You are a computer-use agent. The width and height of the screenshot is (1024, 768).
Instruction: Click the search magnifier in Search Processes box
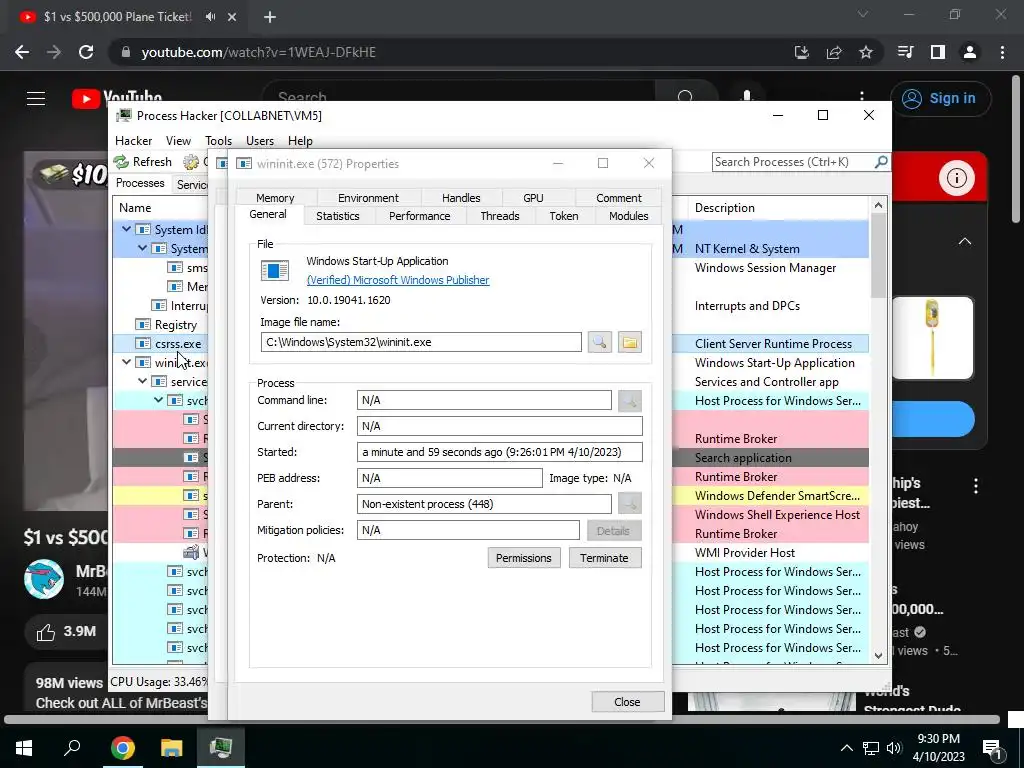[880, 161]
